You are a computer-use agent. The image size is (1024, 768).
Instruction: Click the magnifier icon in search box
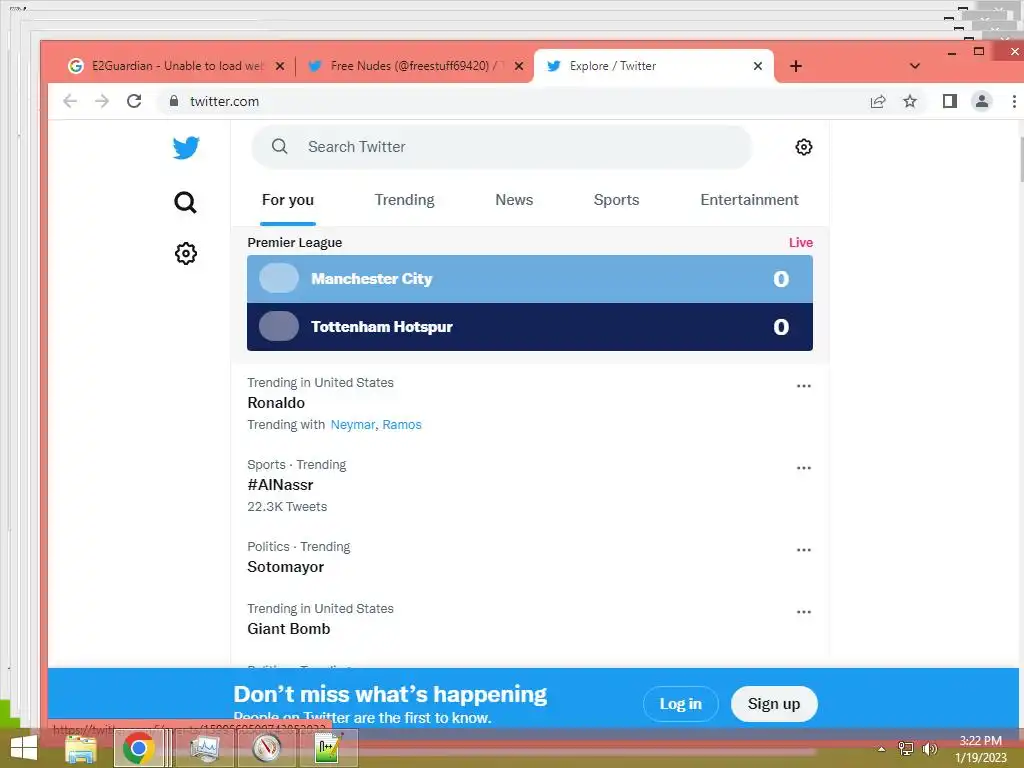click(x=280, y=146)
